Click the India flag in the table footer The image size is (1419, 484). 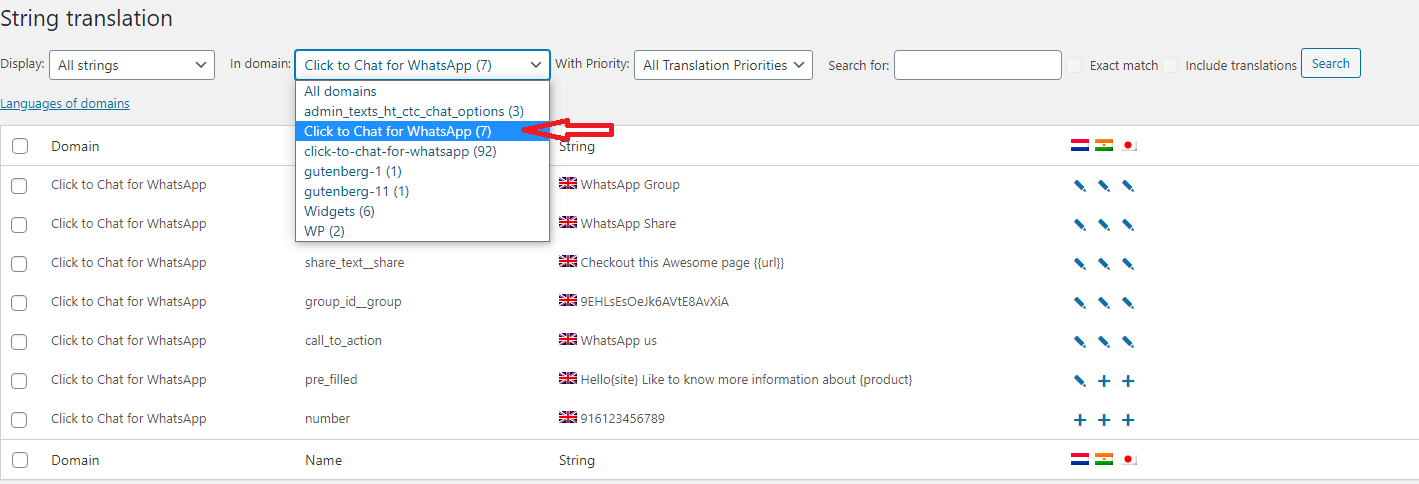pyautogui.click(x=1104, y=459)
